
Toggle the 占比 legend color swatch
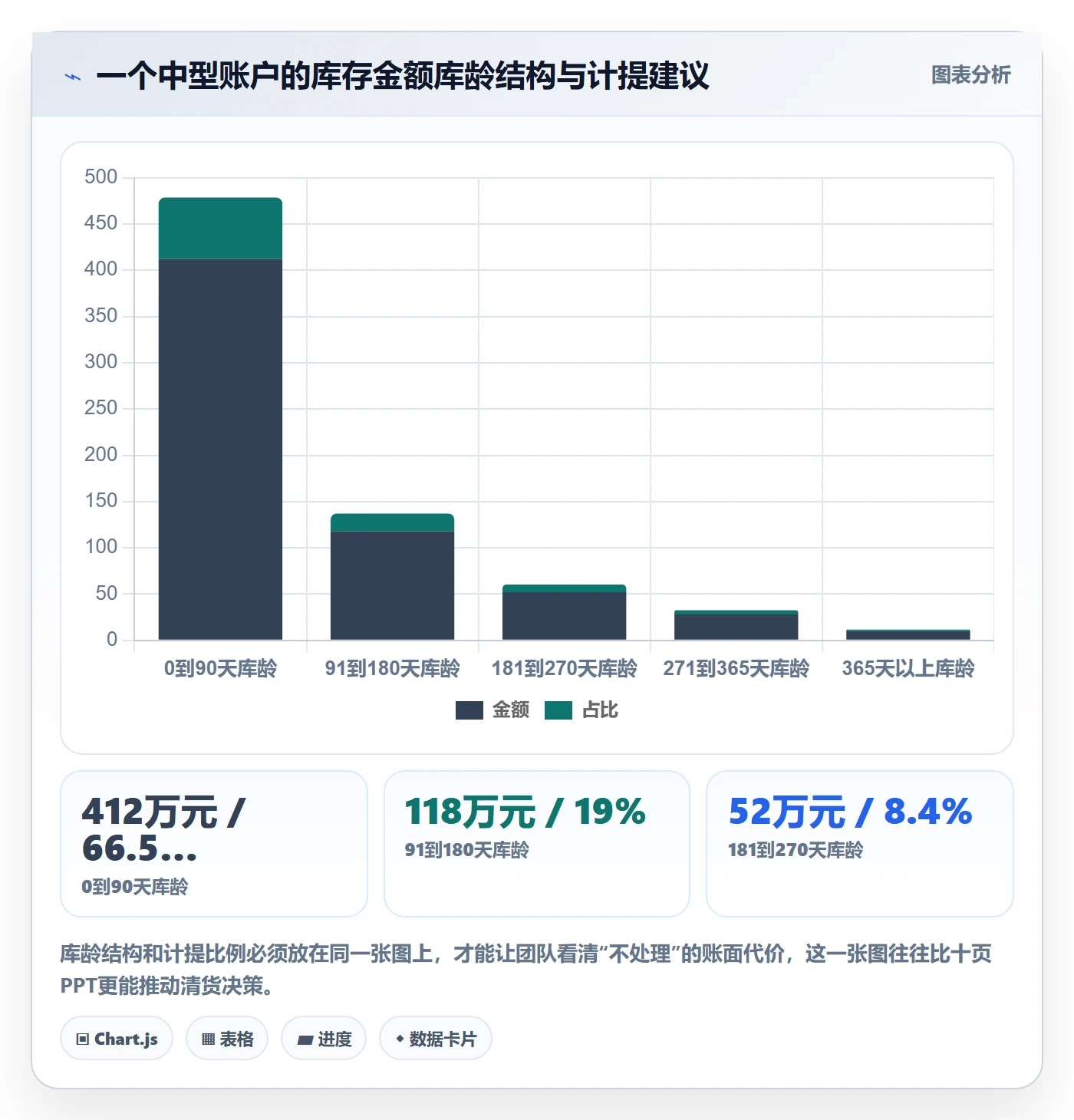click(x=558, y=710)
